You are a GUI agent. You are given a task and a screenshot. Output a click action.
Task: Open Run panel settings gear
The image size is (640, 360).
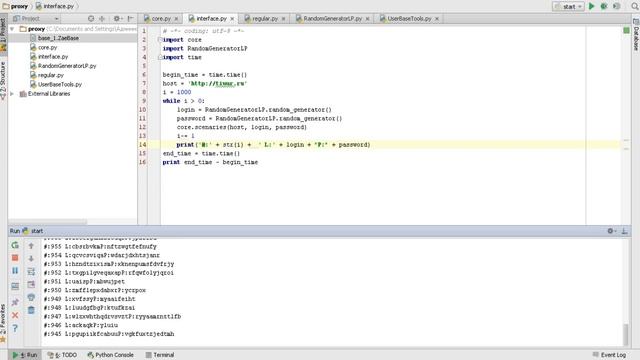click(611, 231)
